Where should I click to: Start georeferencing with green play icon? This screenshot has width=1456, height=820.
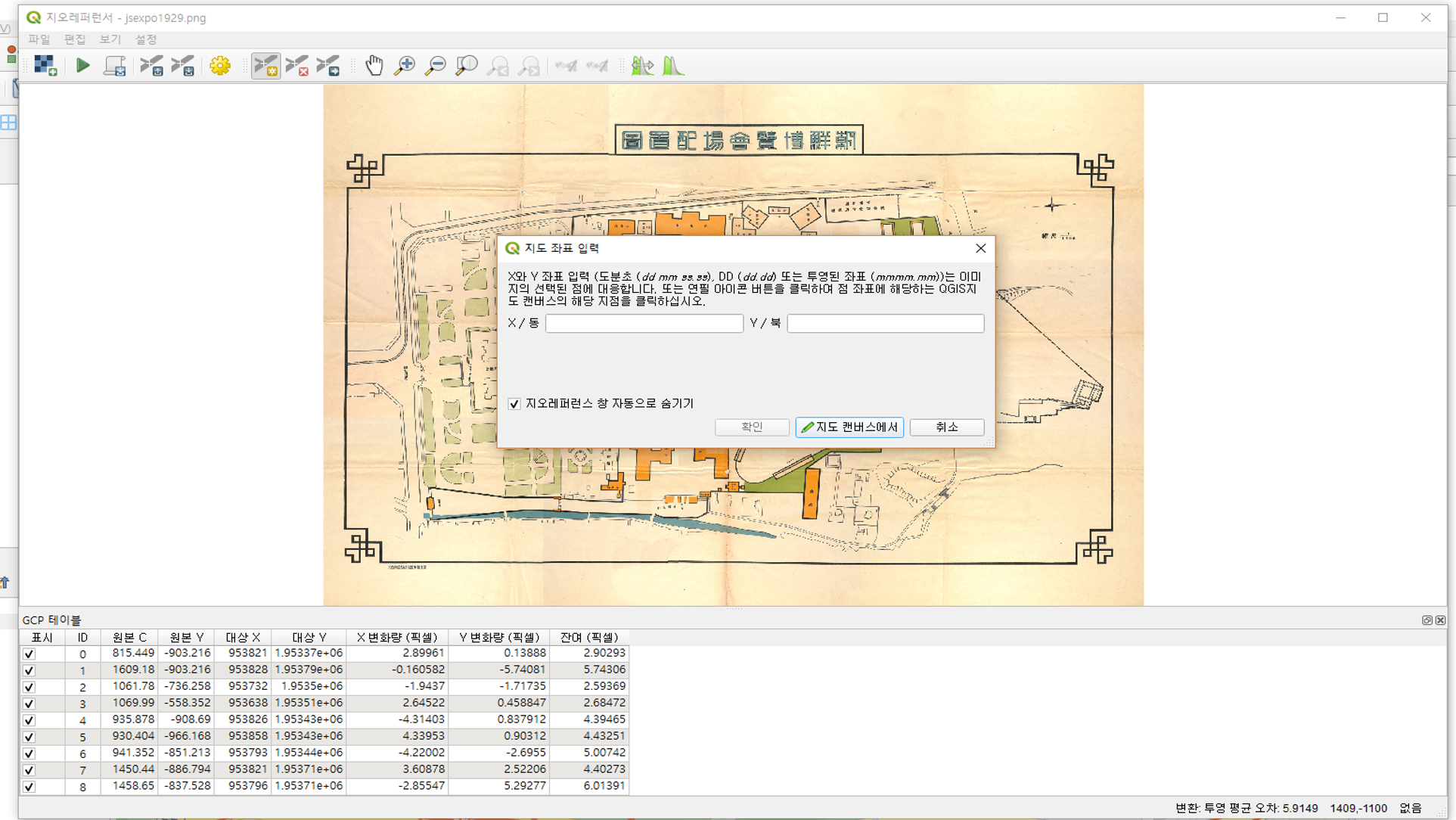pyautogui.click(x=83, y=66)
